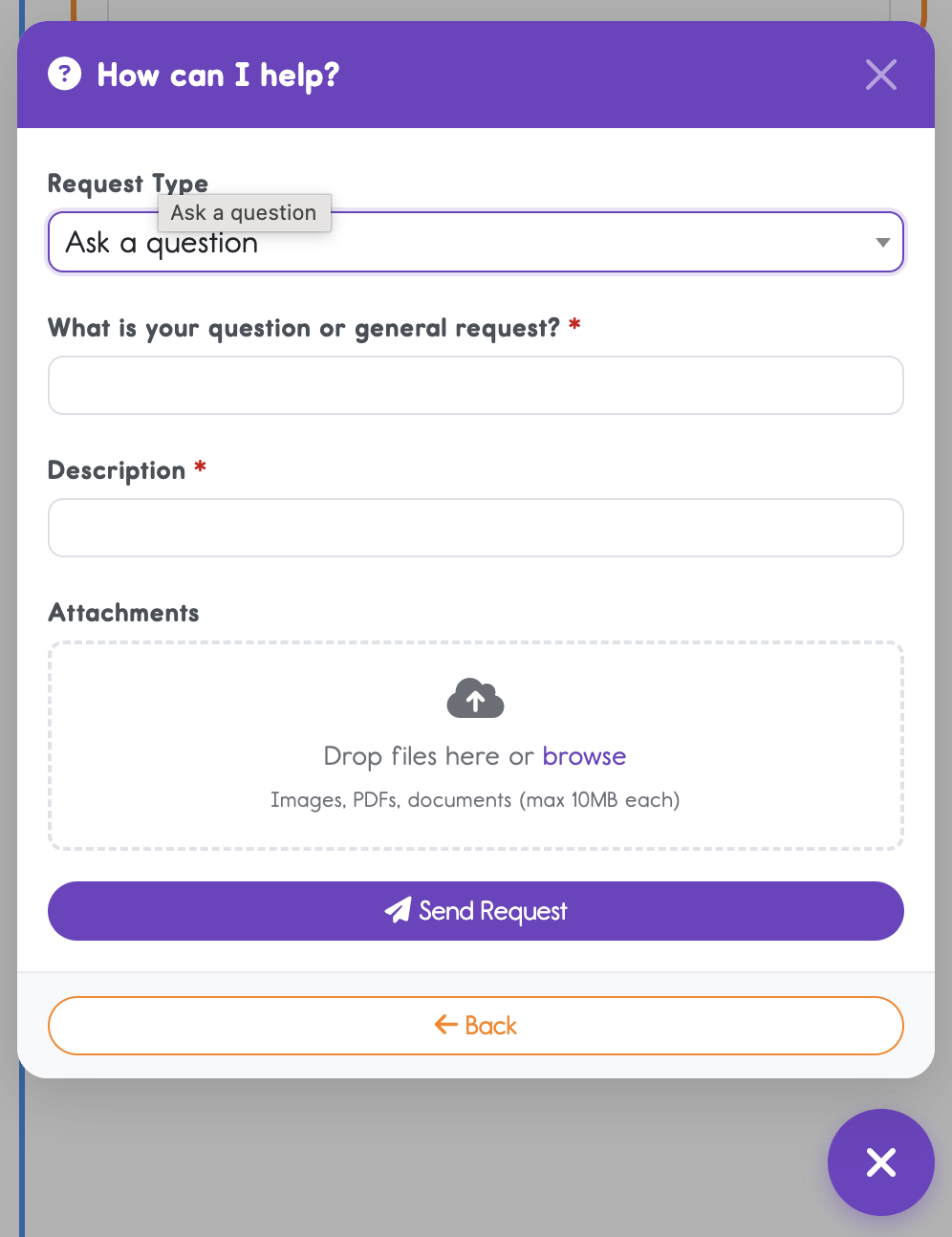Click the X icon in the dialog header
The height and width of the screenshot is (1237, 952).
point(880,75)
